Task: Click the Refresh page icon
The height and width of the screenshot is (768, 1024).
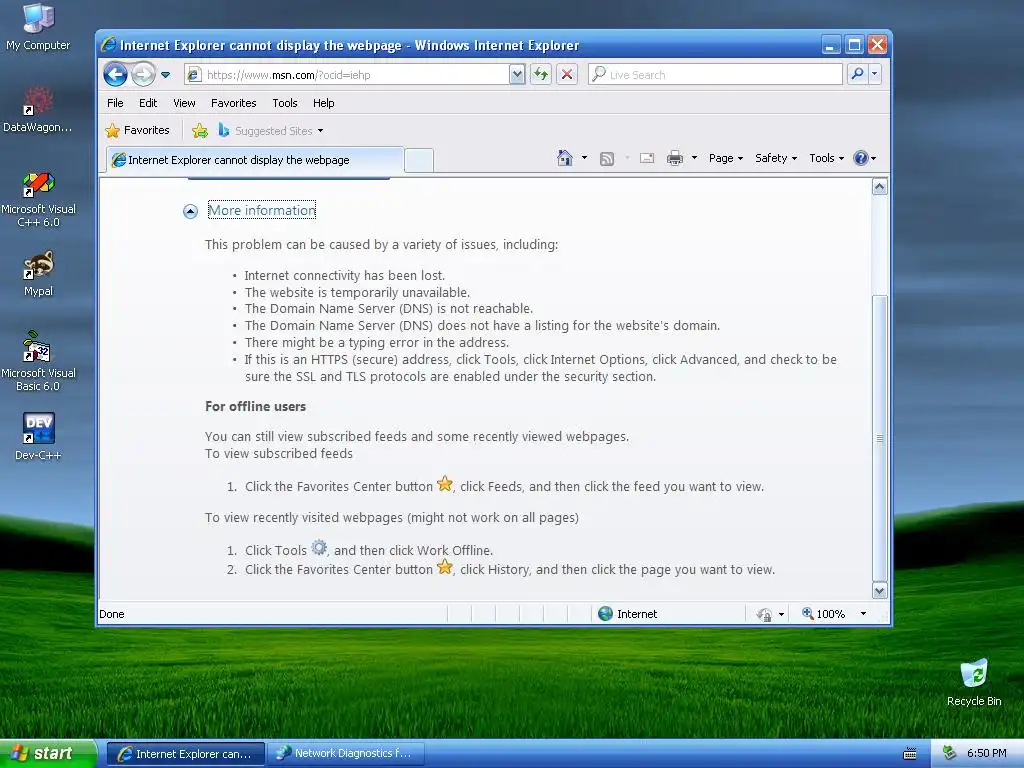Action: [x=541, y=74]
